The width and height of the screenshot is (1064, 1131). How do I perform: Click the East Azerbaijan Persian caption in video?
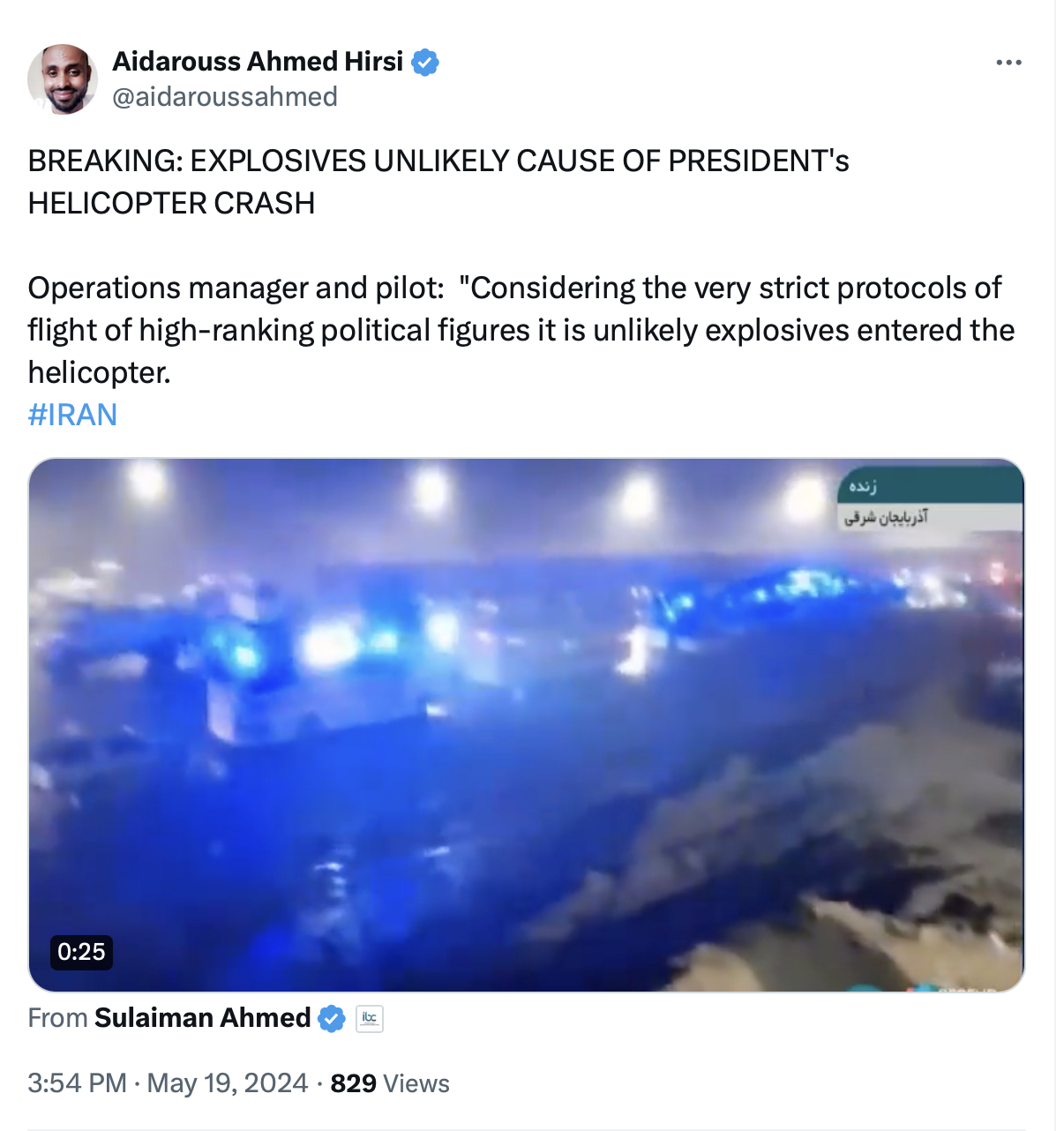[886, 517]
